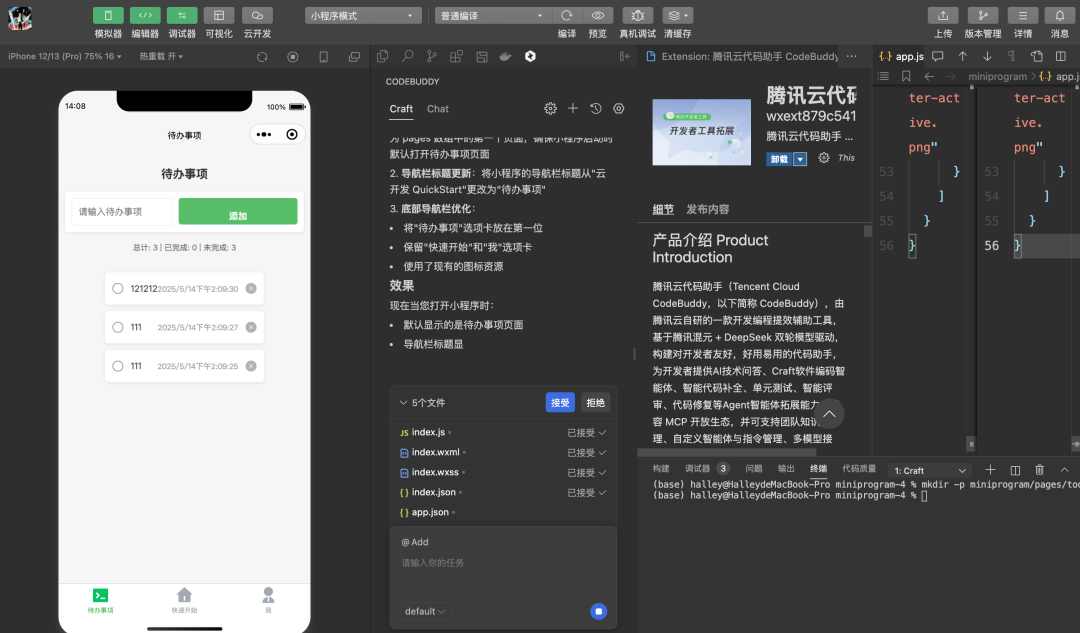Open the 小程序模式 mode dropdown
1080x633 pixels.
(x=363, y=15)
